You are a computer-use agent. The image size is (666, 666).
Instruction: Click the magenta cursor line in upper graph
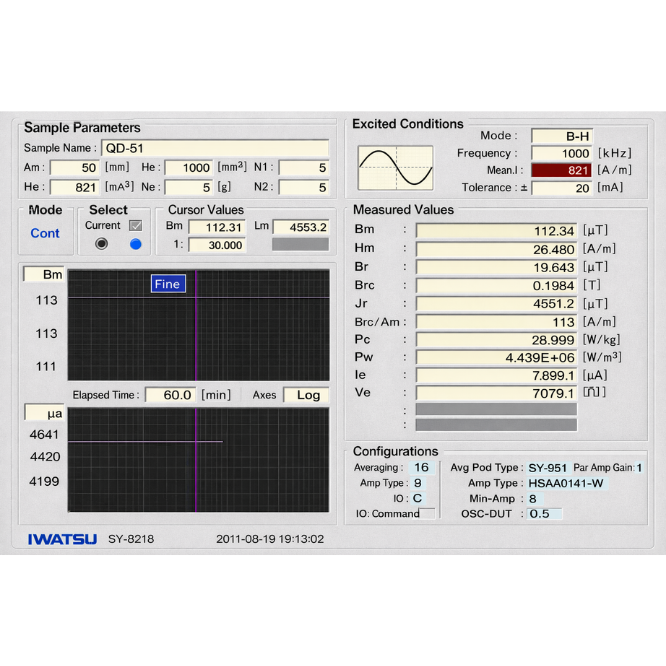click(x=196, y=325)
